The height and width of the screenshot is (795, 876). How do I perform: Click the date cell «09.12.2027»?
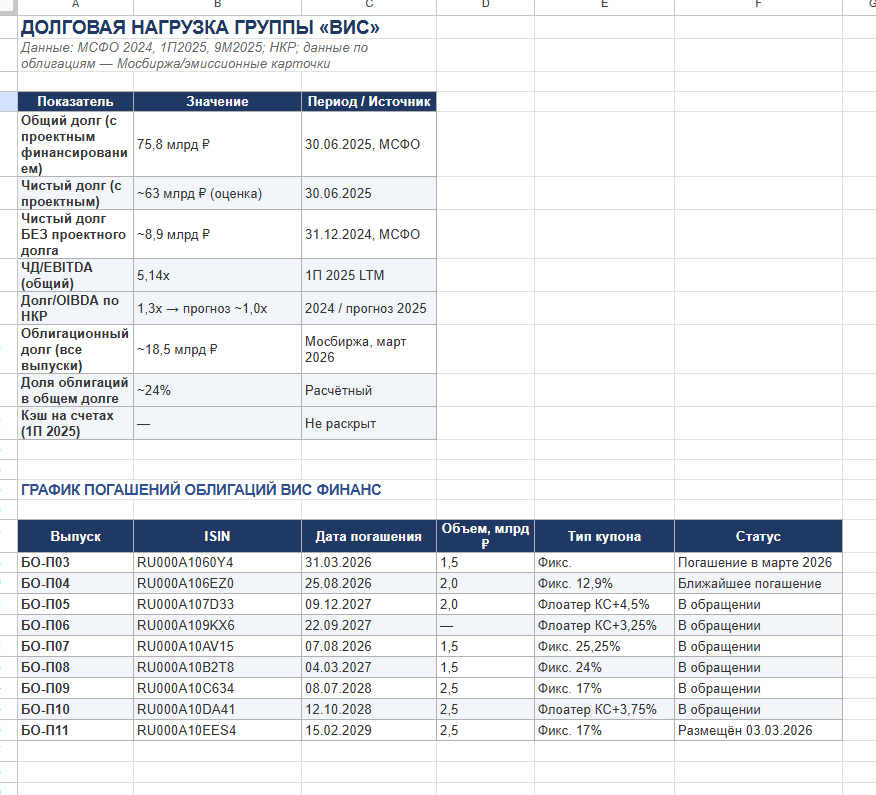369,604
